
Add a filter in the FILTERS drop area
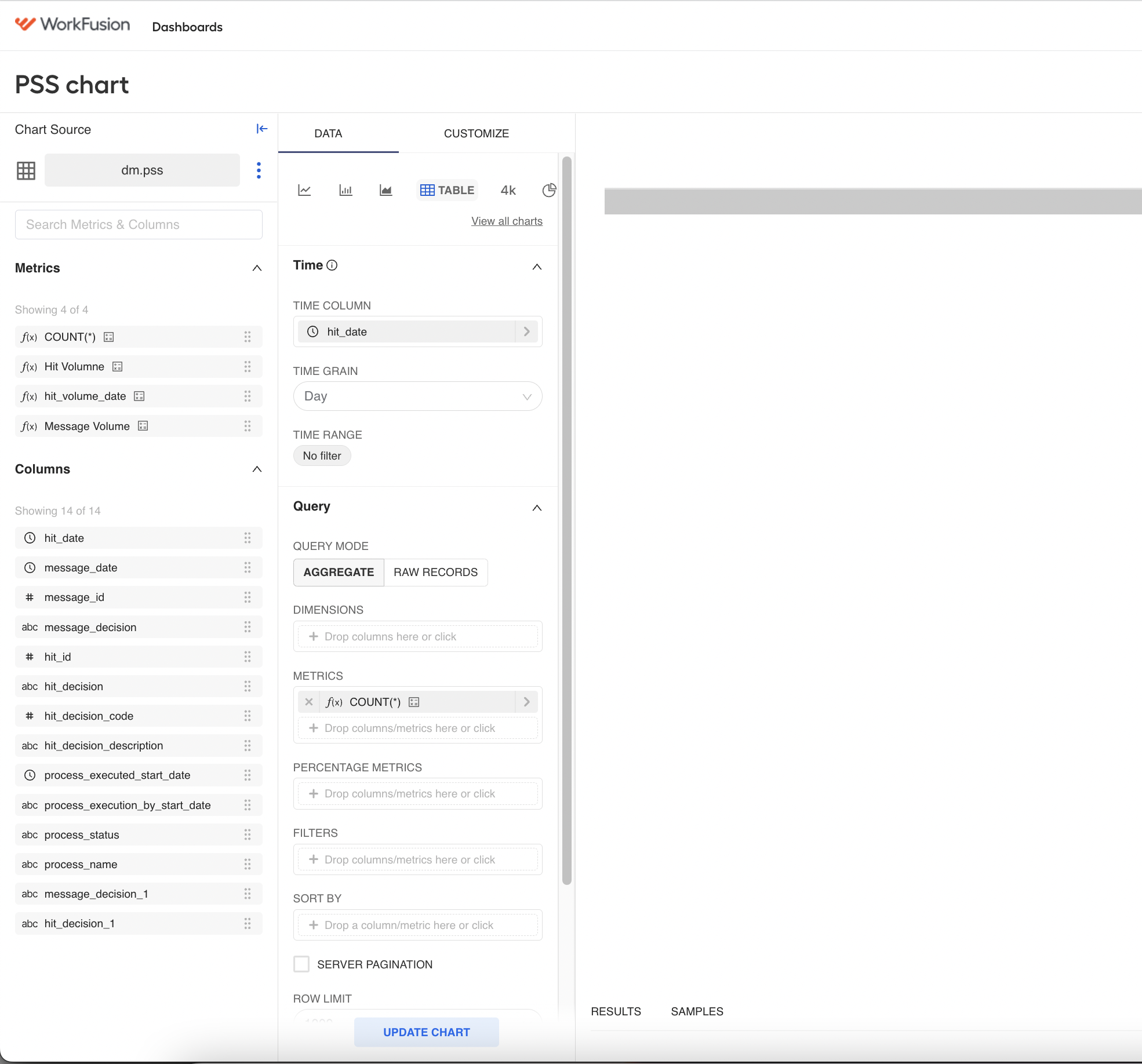coord(418,859)
